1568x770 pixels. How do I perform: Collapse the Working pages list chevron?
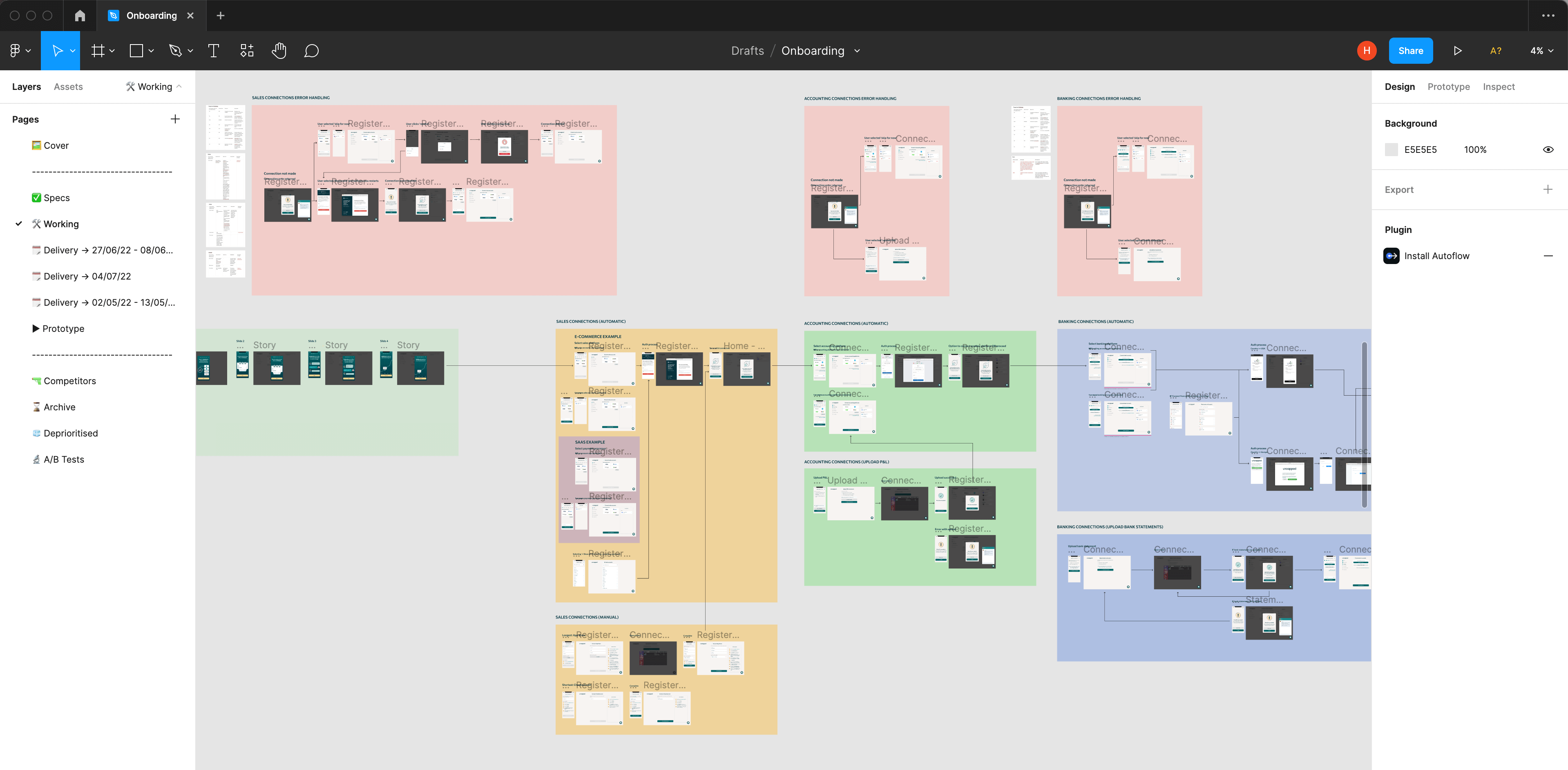click(179, 86)
